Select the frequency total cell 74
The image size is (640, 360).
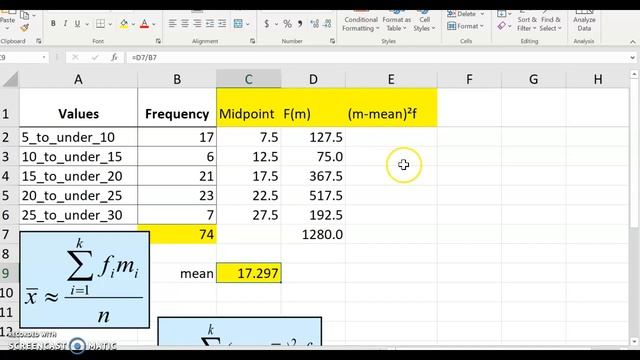pyautogui.click(x=177, y=234)
